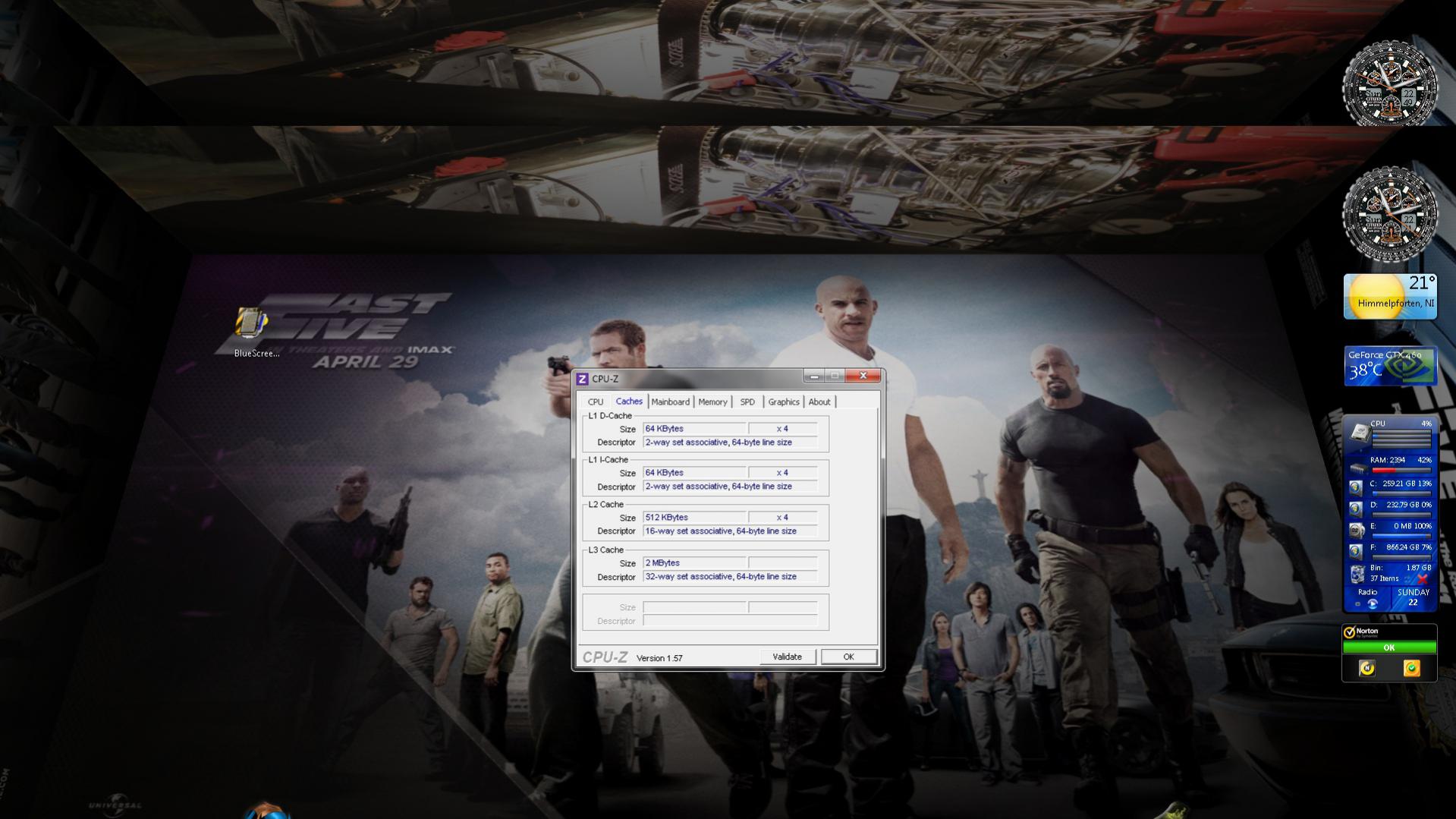Go to the Graphics tab

pyautogui.click(x=784, y=402)
